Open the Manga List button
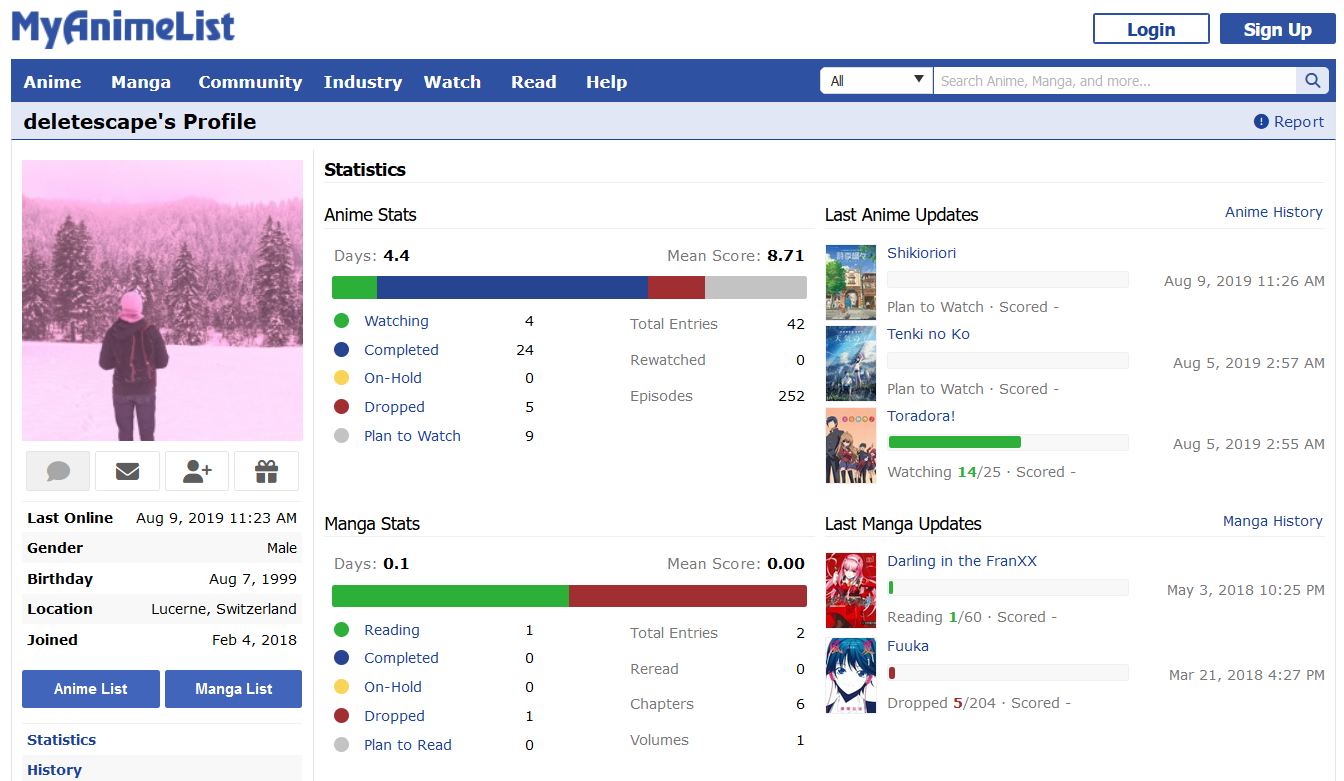This screenshot has height=781, width=1344. click(x=233, y=689)
